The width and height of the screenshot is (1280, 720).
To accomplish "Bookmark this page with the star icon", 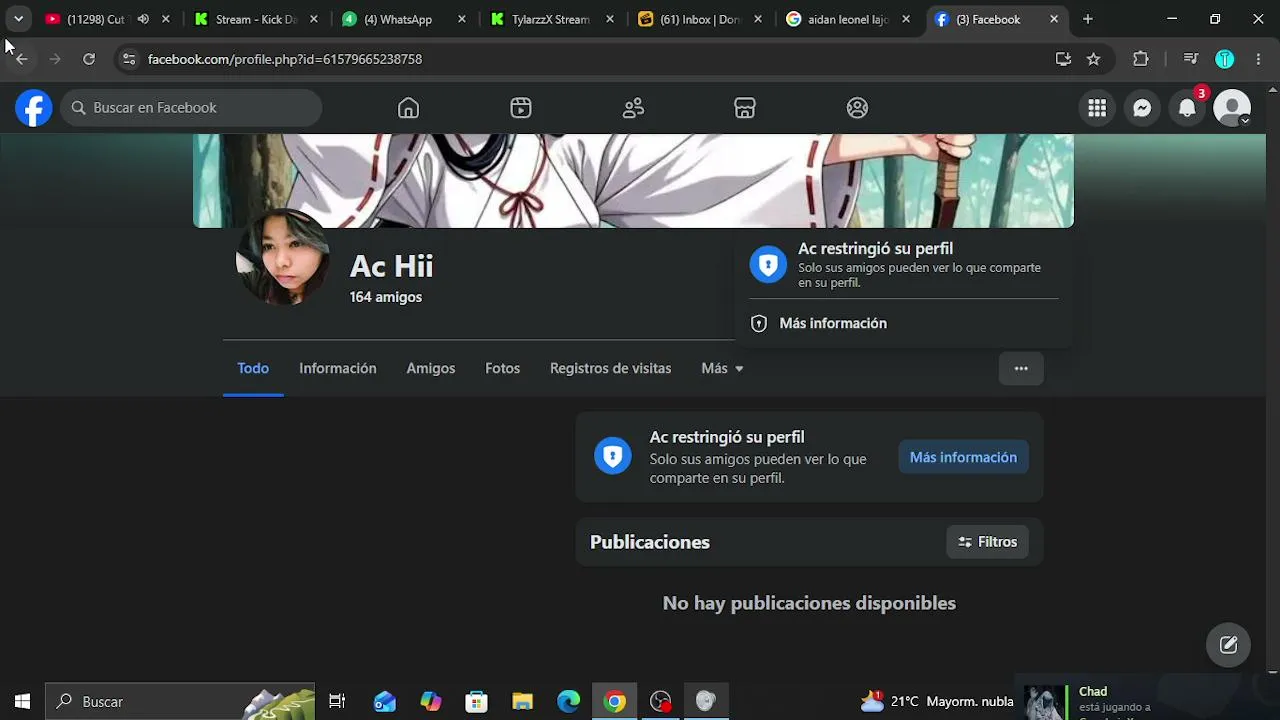I will (1093, 59).
